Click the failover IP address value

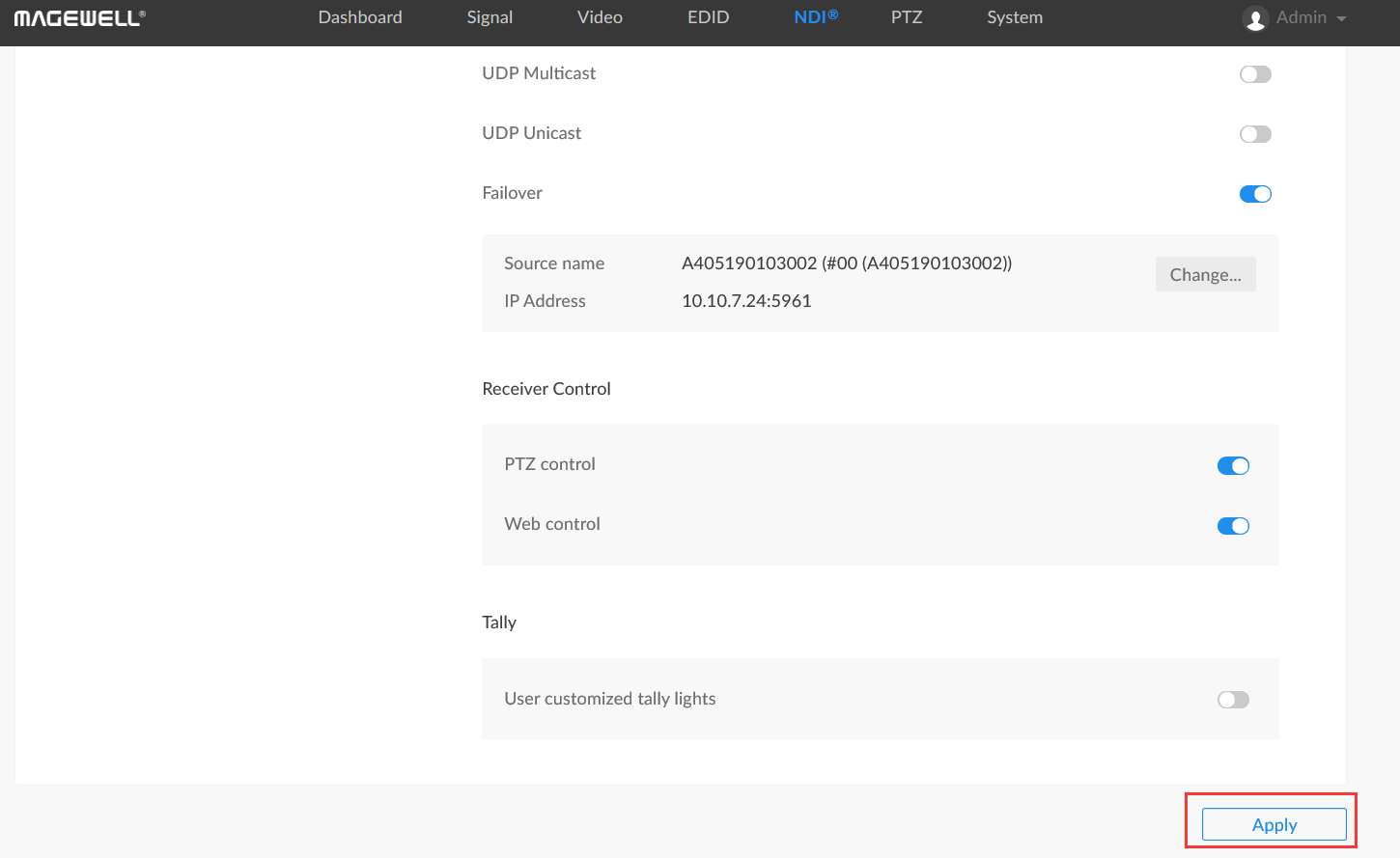pos(746,301)
